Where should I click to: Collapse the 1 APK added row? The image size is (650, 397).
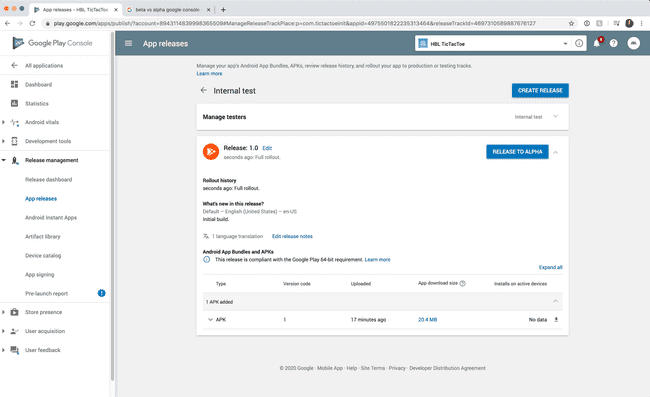pyautogui.click(x=555, y=301)
